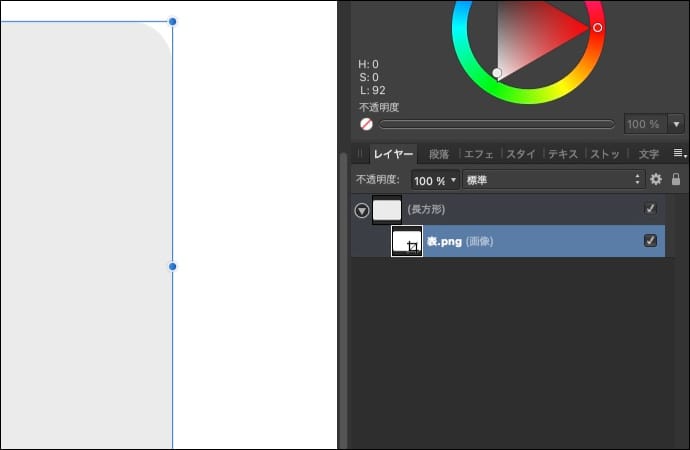
Task: Toggle visibility of the 長方形 layer
Action: coord(650,209)
